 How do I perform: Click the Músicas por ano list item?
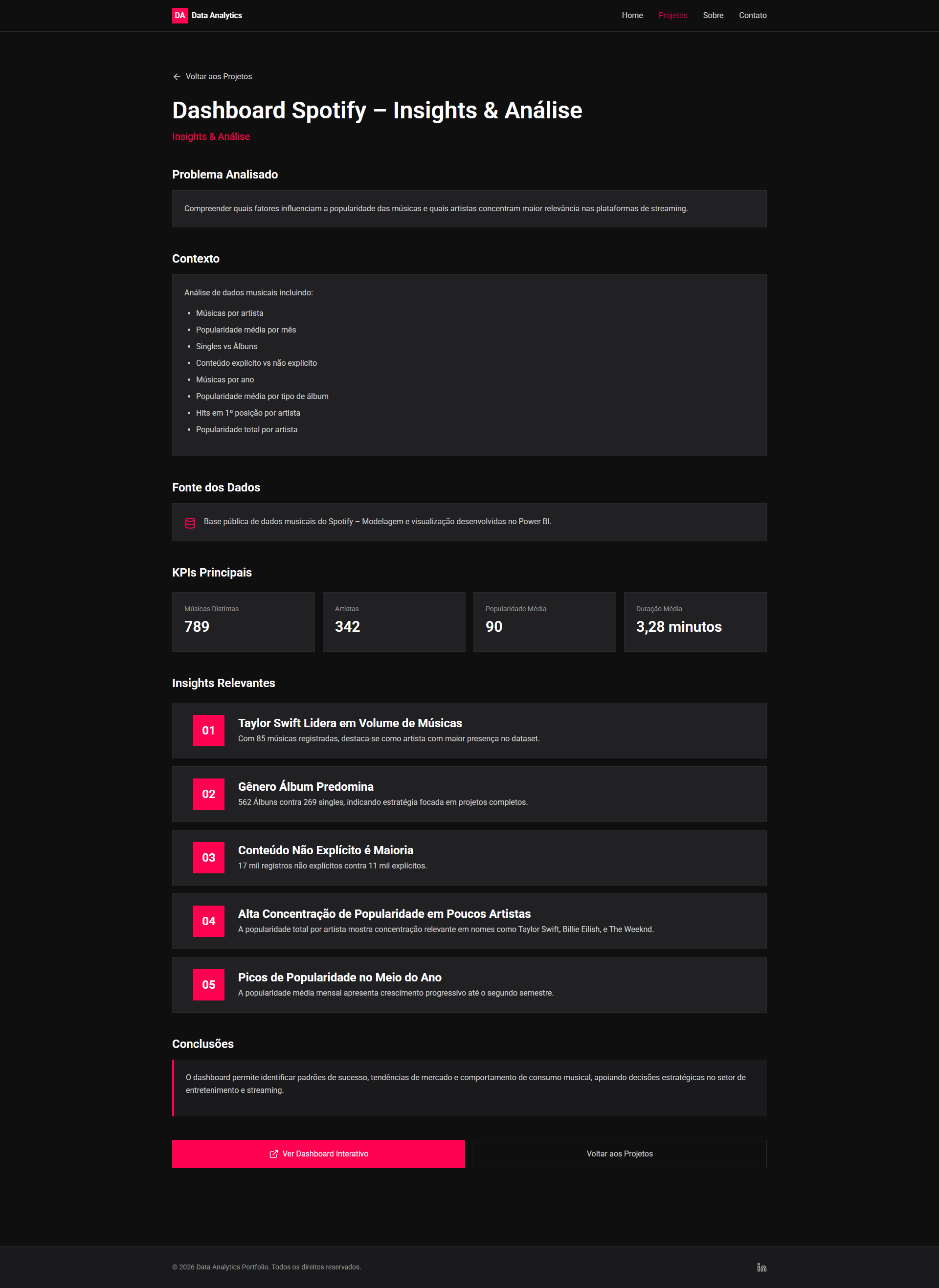pyautogui.click(x=225, y=379)
